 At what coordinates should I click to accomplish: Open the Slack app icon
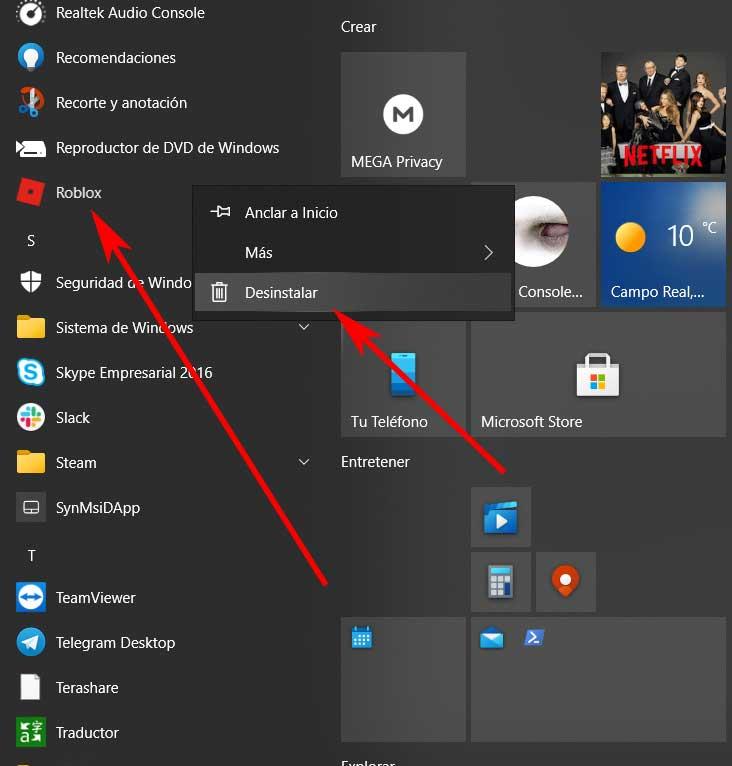click(x=31, y=417)
